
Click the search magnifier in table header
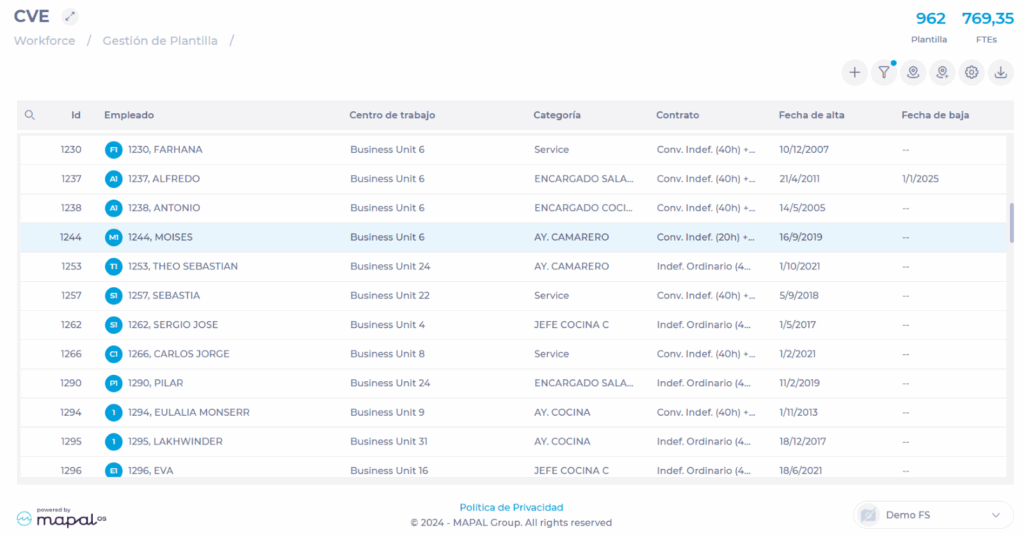point(30,115)
